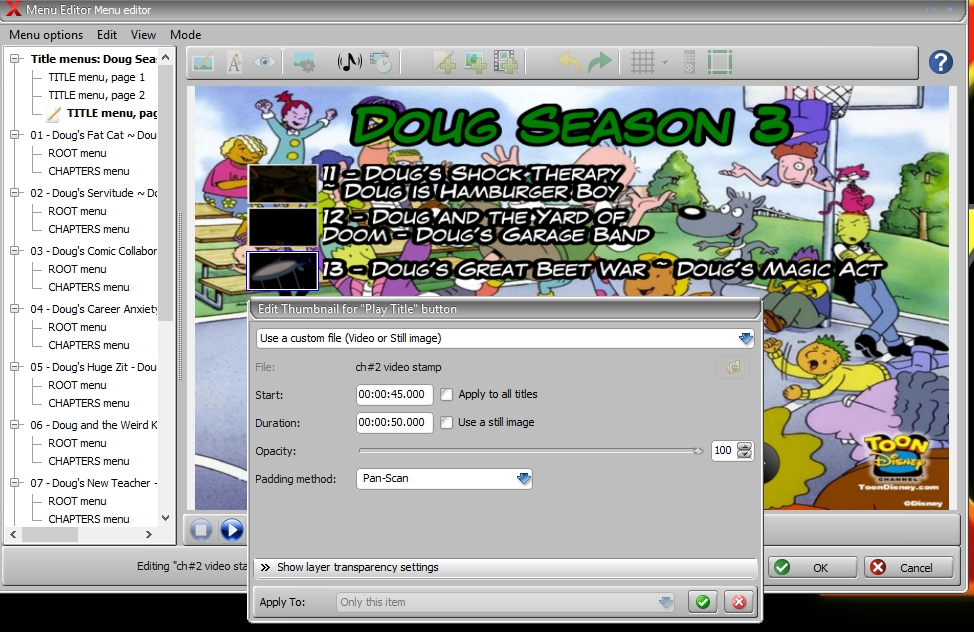The width and height of the screenshot is (974, 632).
Task: Open the Apply To dropdown
Action: click(505, 602)
